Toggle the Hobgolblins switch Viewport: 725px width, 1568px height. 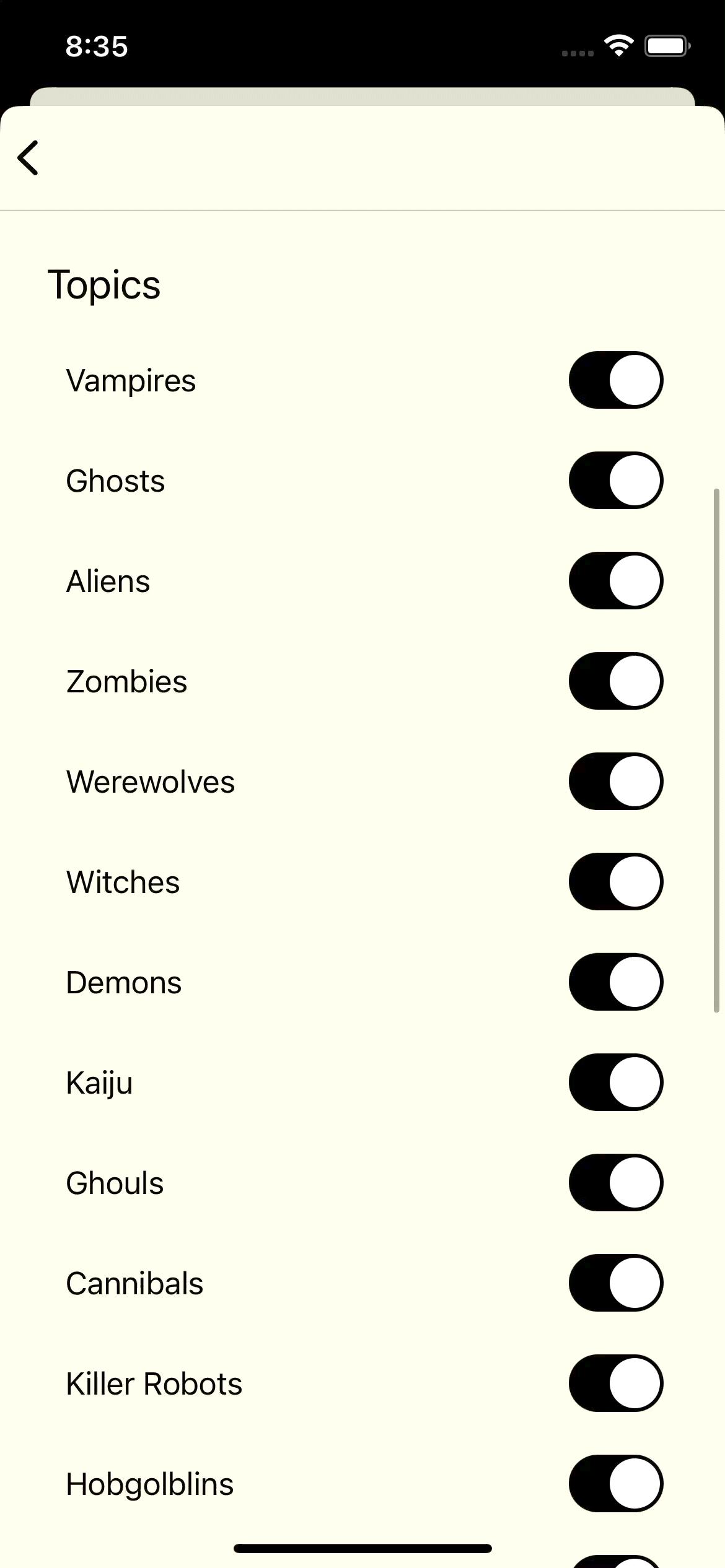[616, 1484]
